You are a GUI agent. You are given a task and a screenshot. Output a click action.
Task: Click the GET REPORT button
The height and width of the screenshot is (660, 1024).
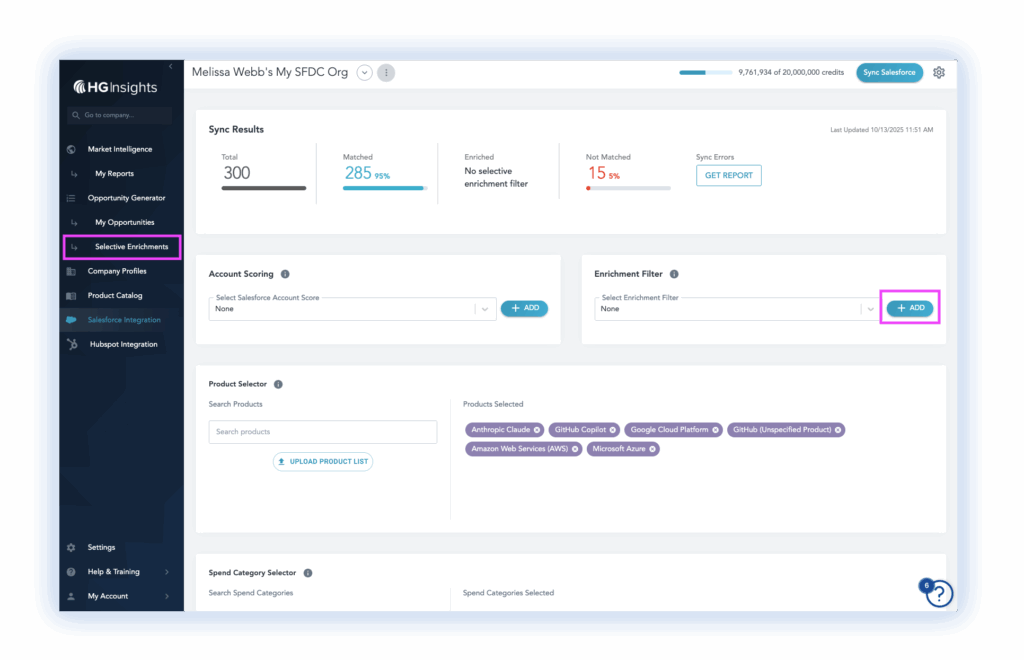(728, 175)
